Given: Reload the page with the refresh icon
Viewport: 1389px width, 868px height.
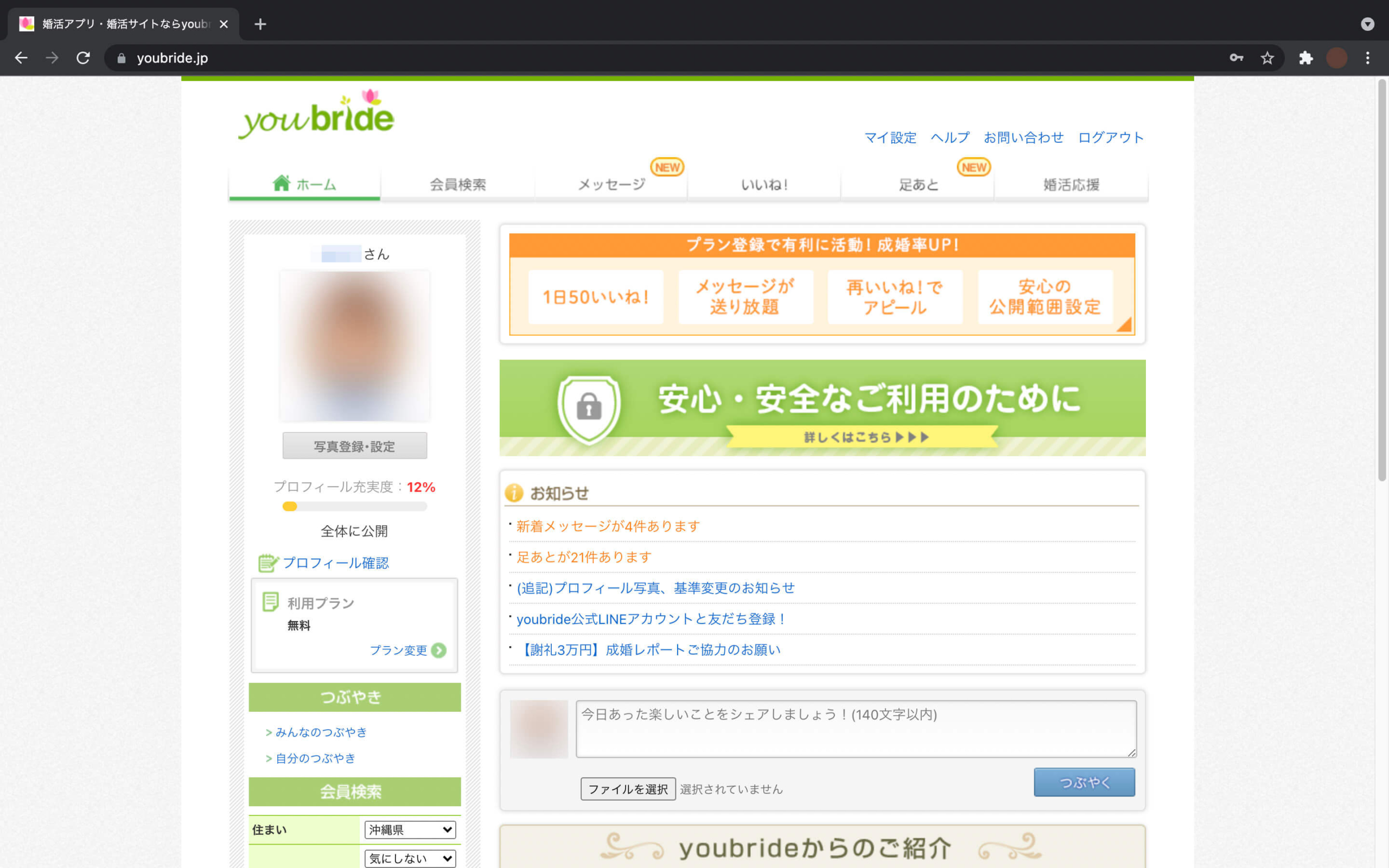Looking at the screenshot, I should click(83, 58).
